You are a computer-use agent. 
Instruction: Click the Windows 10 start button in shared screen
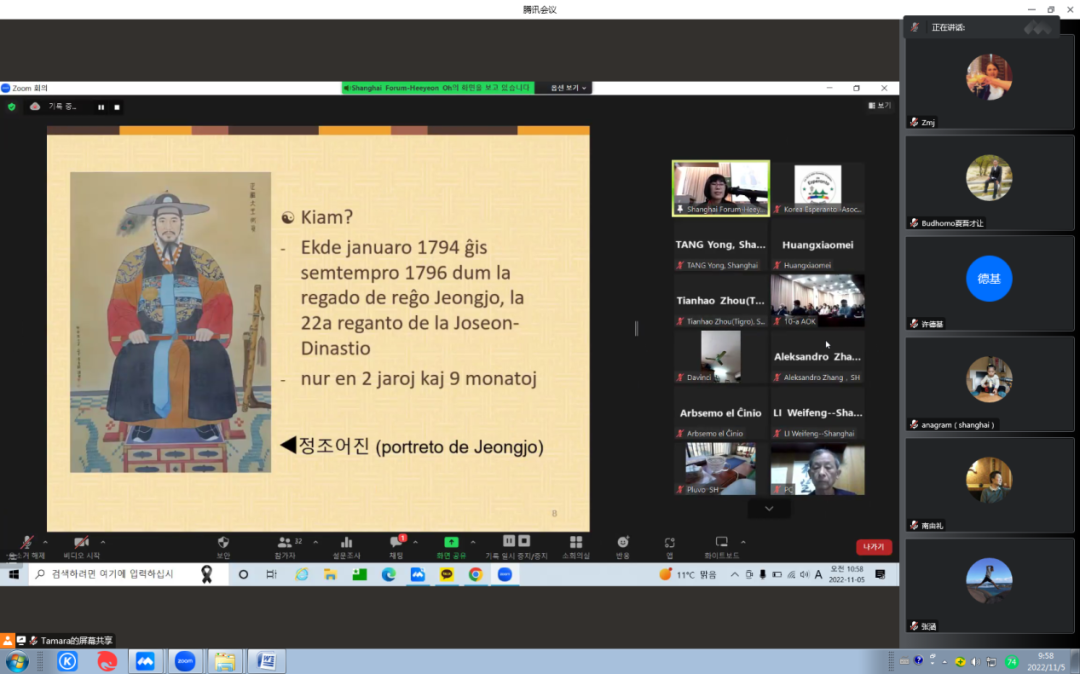coord(13,574)
